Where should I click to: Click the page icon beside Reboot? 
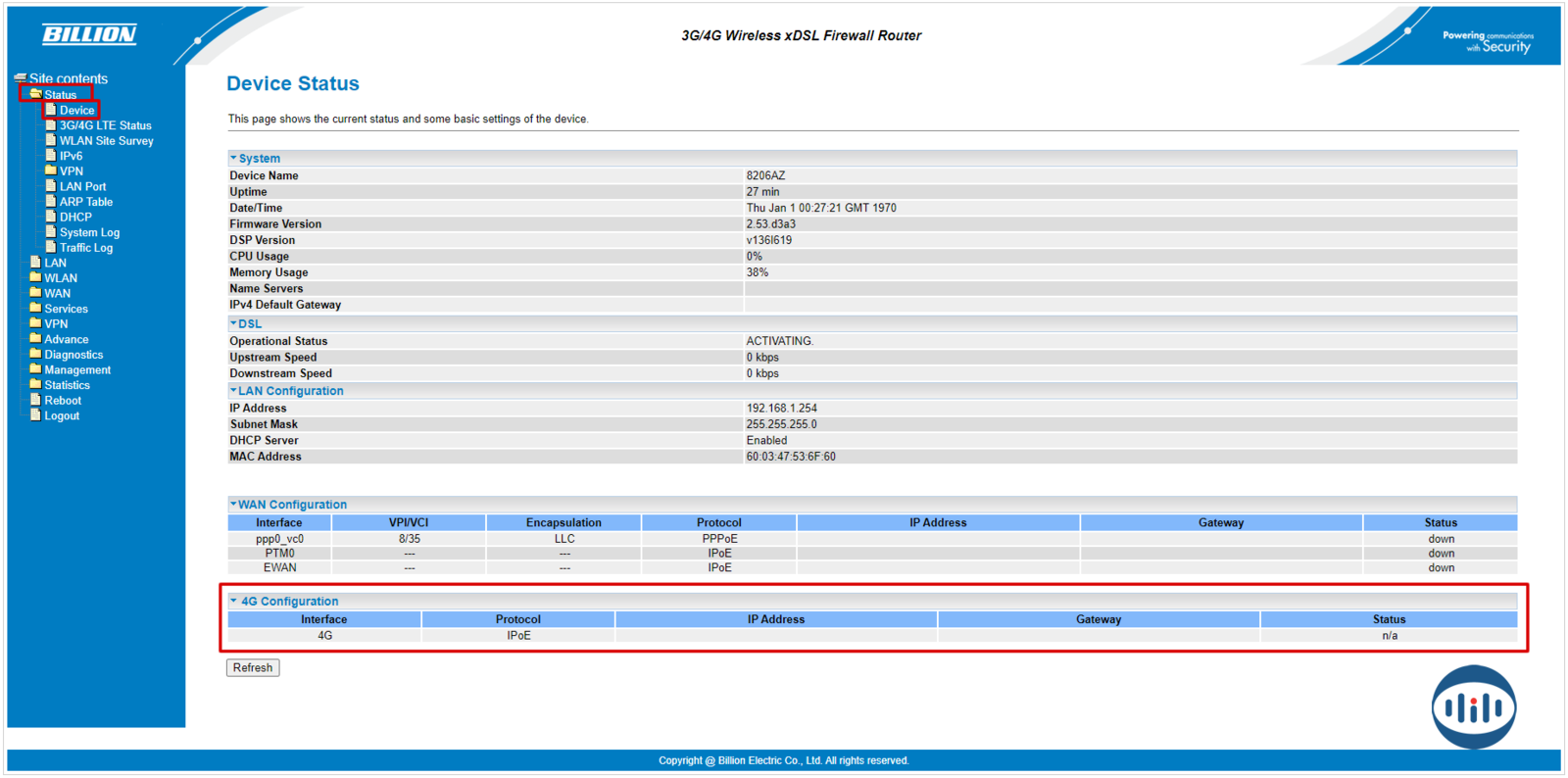coord(35,400)
